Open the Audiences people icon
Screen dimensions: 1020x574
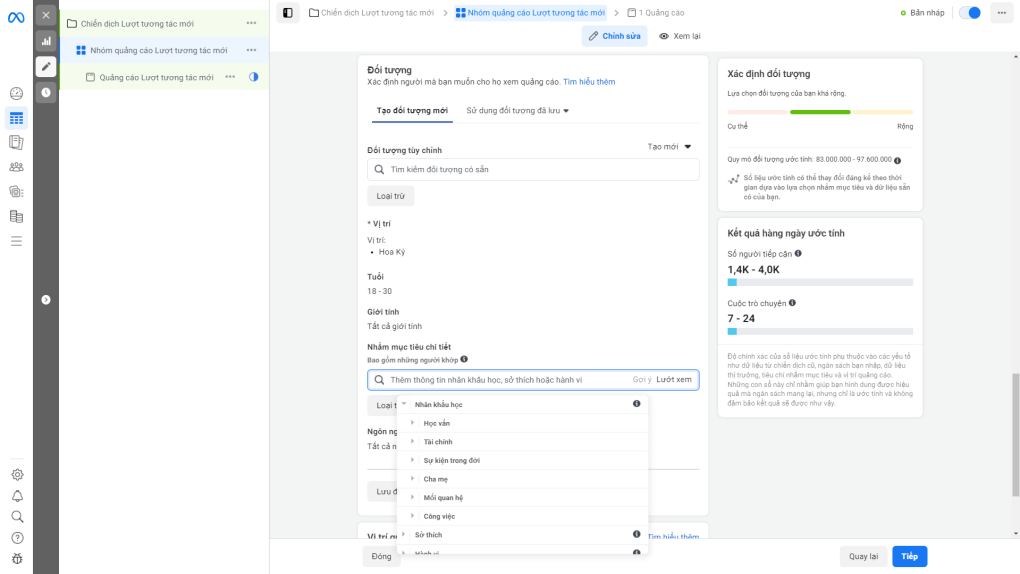pos(16,167)
